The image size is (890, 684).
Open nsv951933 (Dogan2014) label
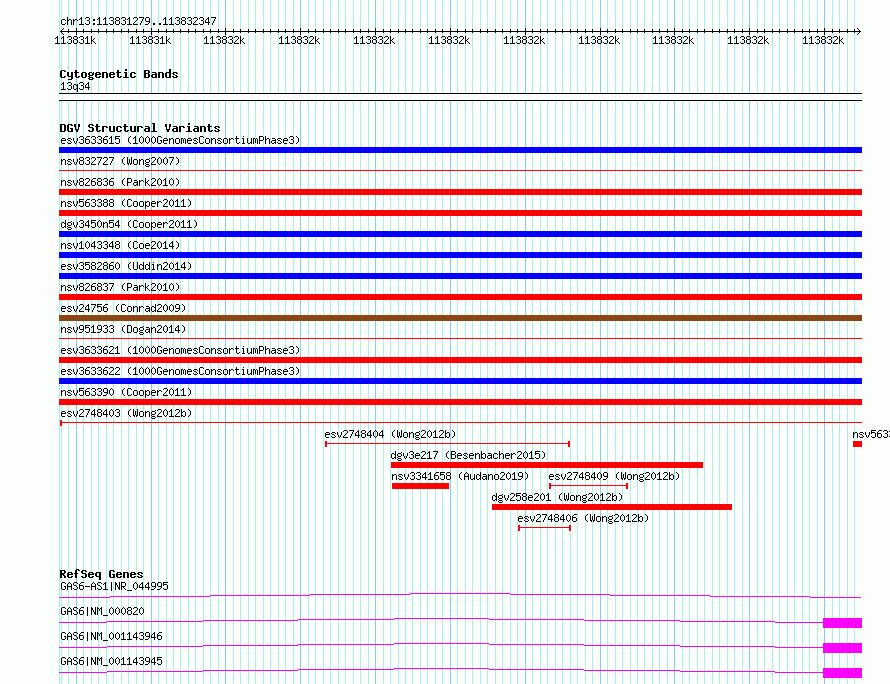click(123, 329)
